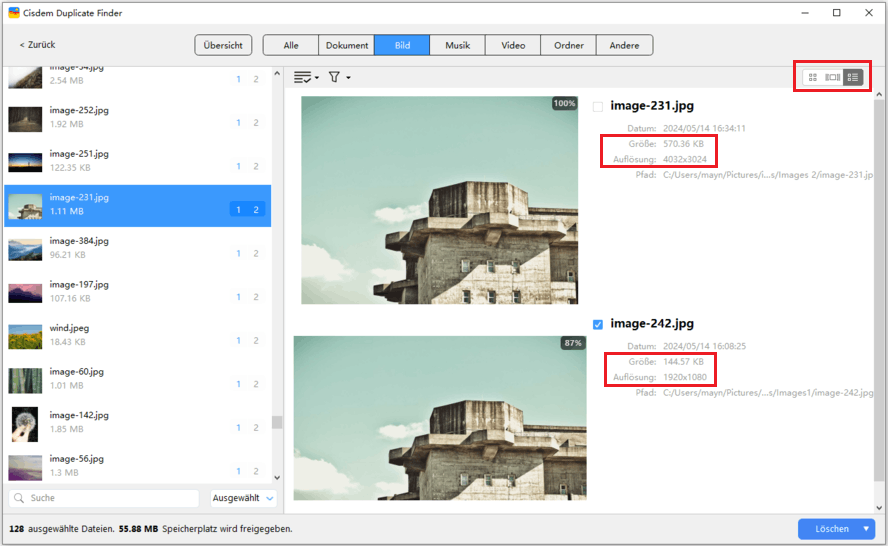Click the image-251.jpg sunset thumbnail
The height and width of the screenshot is (546, 888).
[25, 162]
